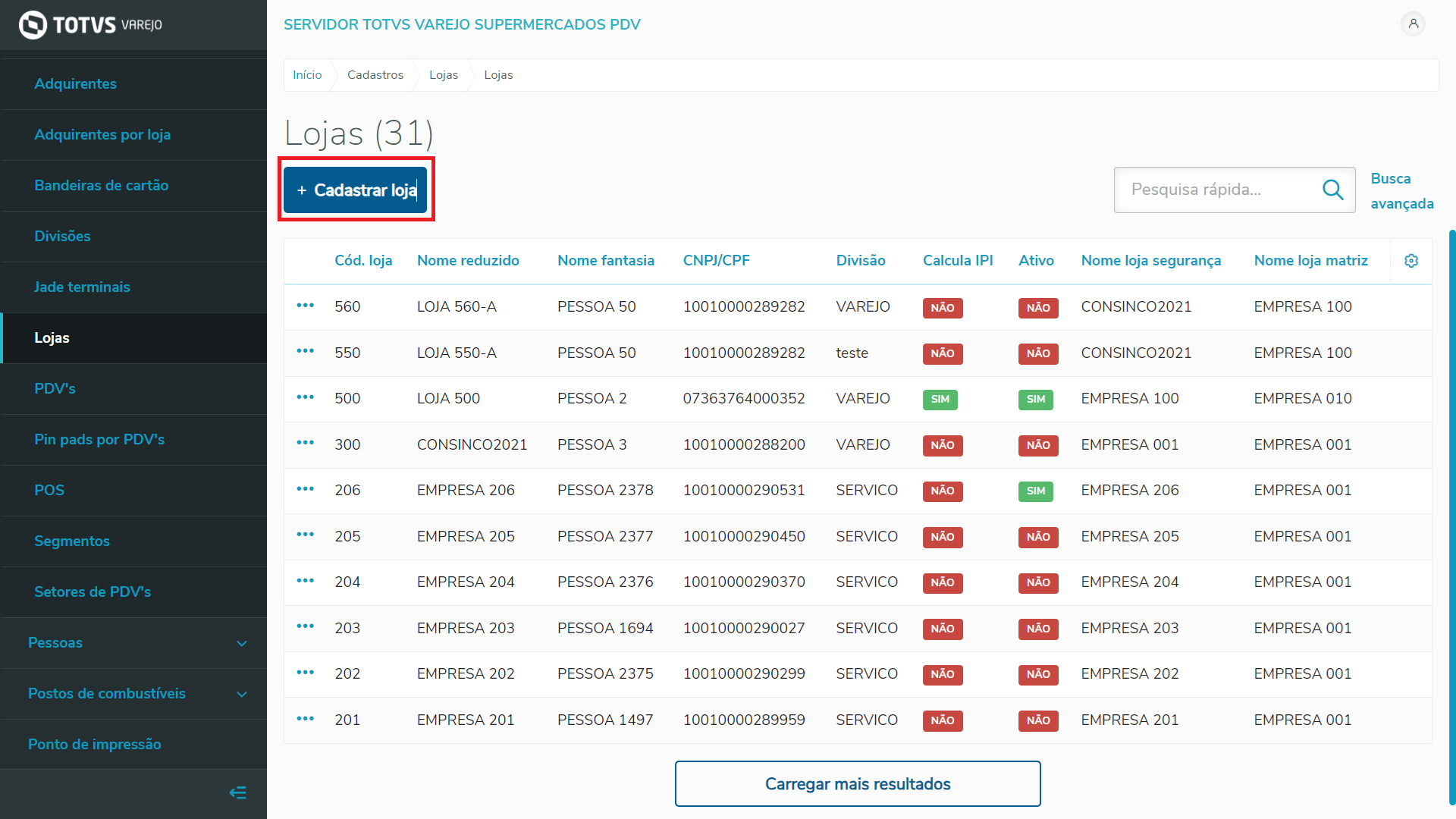Click the Cadastrar loja button
Image resolution: width=1456 pixels, height=819 pixels.
pos(356,190)
